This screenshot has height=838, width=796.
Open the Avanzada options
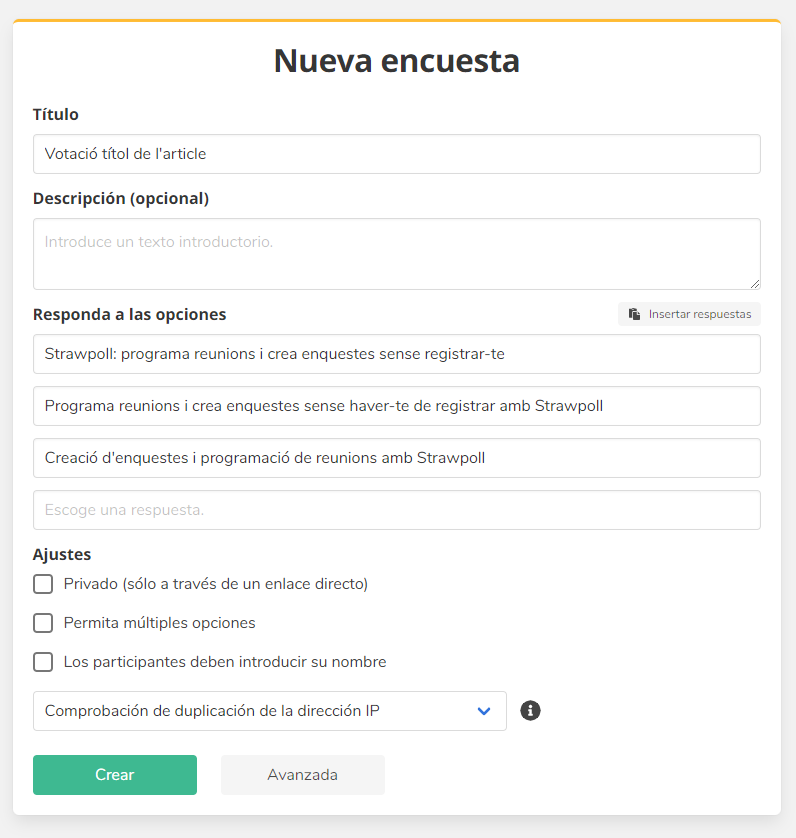(x=302, y=775)
